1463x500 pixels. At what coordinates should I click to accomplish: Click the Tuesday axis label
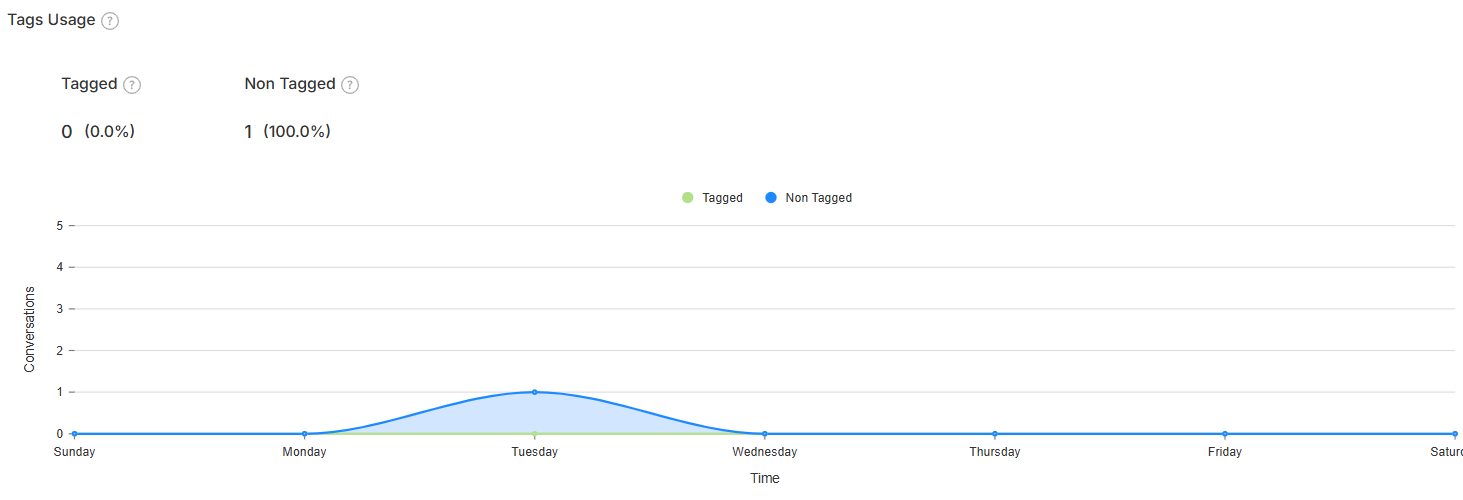(x=535, y=452)
